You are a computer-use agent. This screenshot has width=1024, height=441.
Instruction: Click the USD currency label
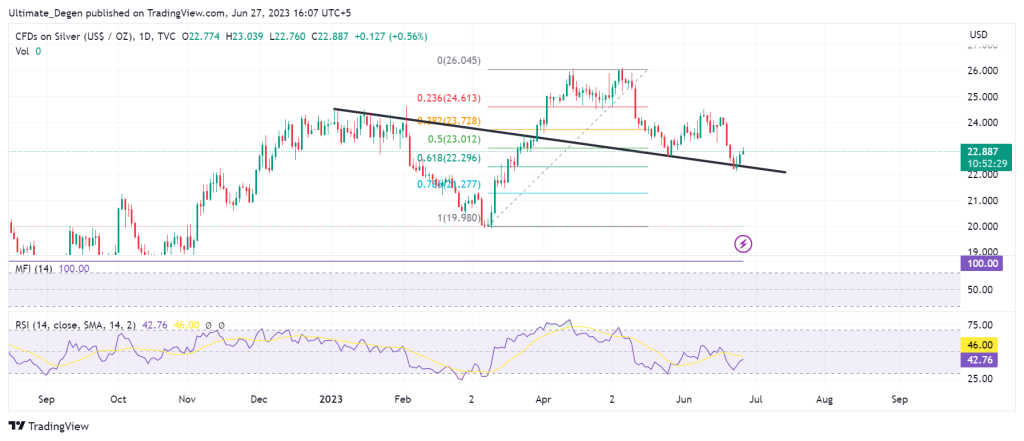tap(978, 35)
